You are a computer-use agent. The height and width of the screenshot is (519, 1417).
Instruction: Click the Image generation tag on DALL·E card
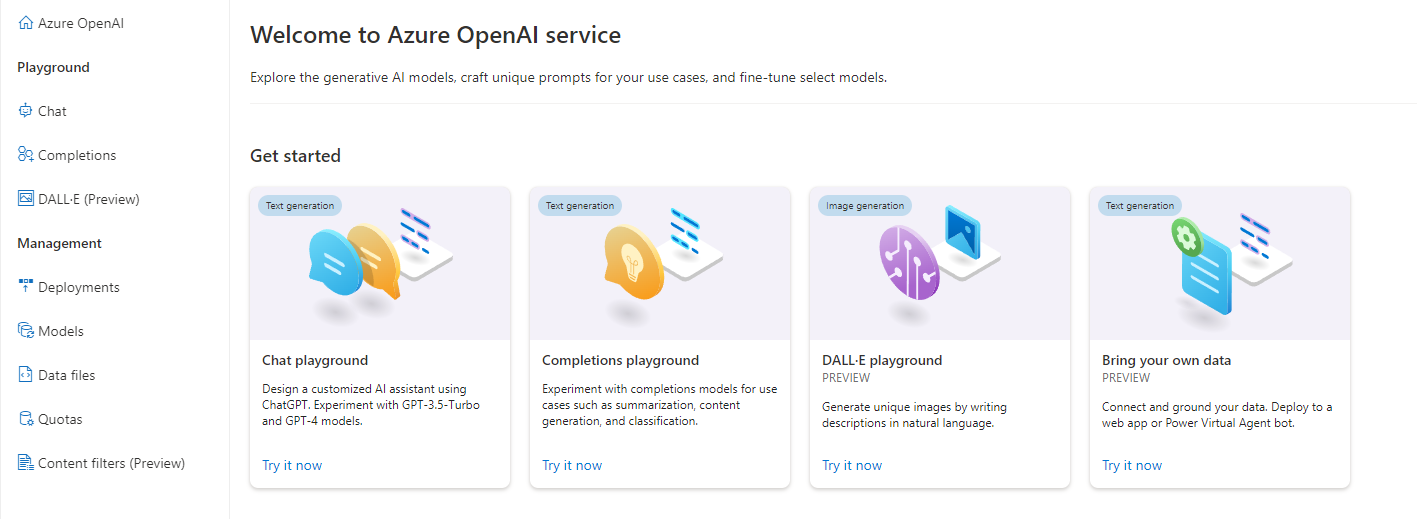[x=865, y=206]
